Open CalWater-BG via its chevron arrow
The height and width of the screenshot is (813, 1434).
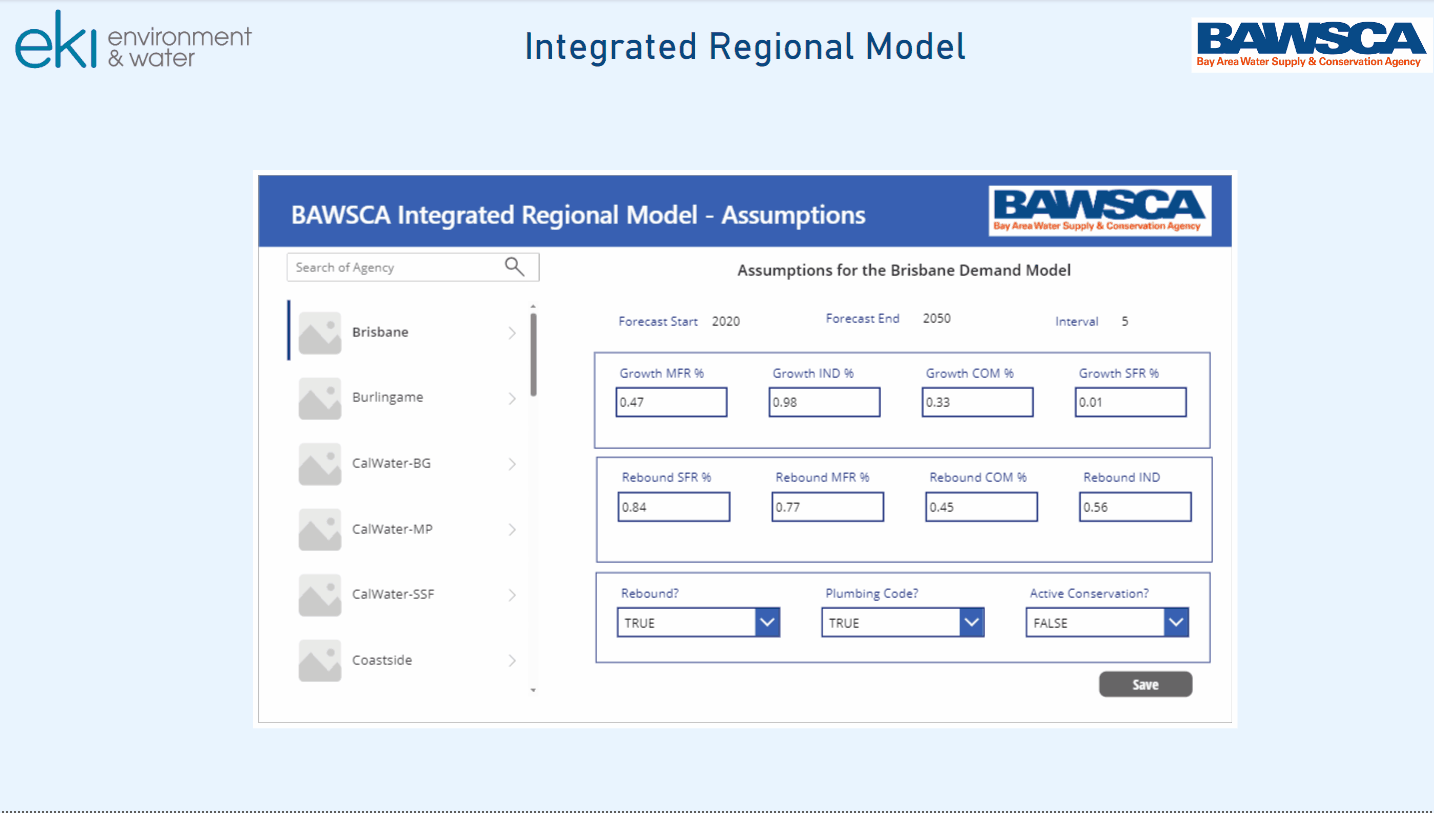pos(512,464)
